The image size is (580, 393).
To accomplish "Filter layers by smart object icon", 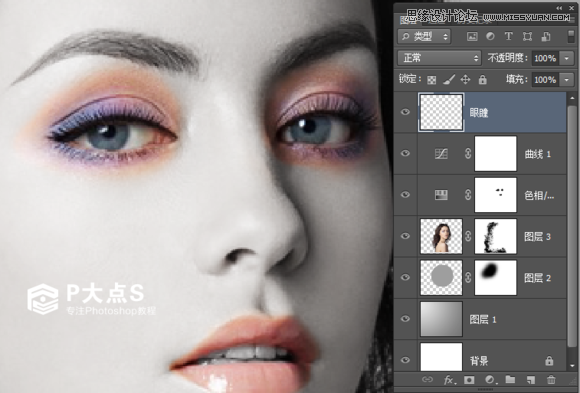I will coord(546,36).
